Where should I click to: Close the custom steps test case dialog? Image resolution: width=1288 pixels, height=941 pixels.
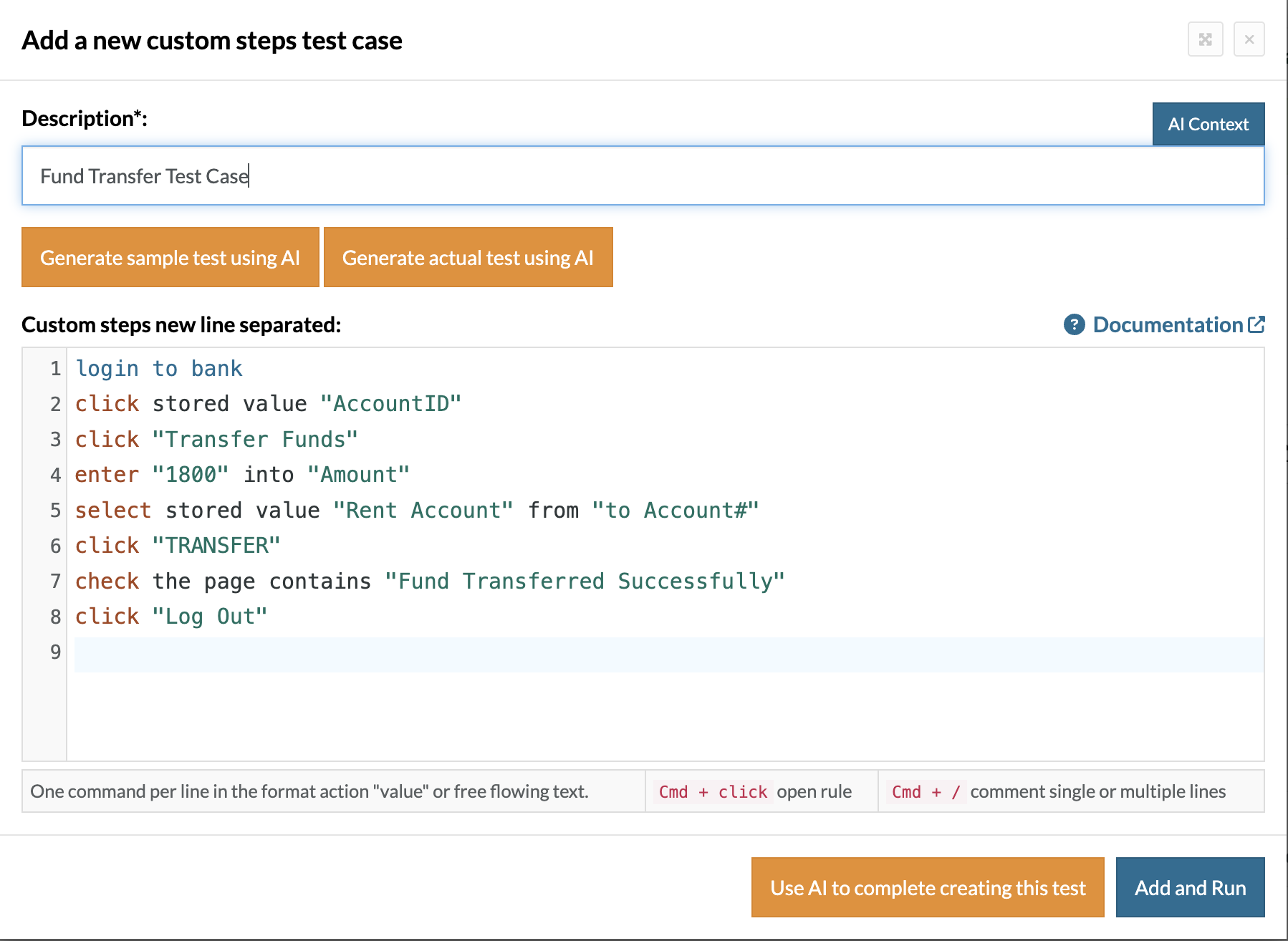click(1249, 39)
